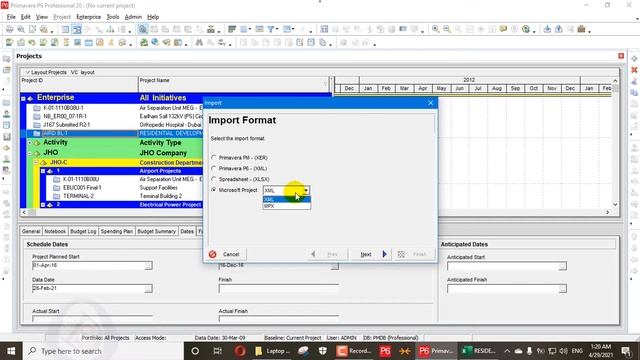Switch to the Notebook tab
This screenshot has height=360, width=640.
pyautogui.click(x=55, y=231)
